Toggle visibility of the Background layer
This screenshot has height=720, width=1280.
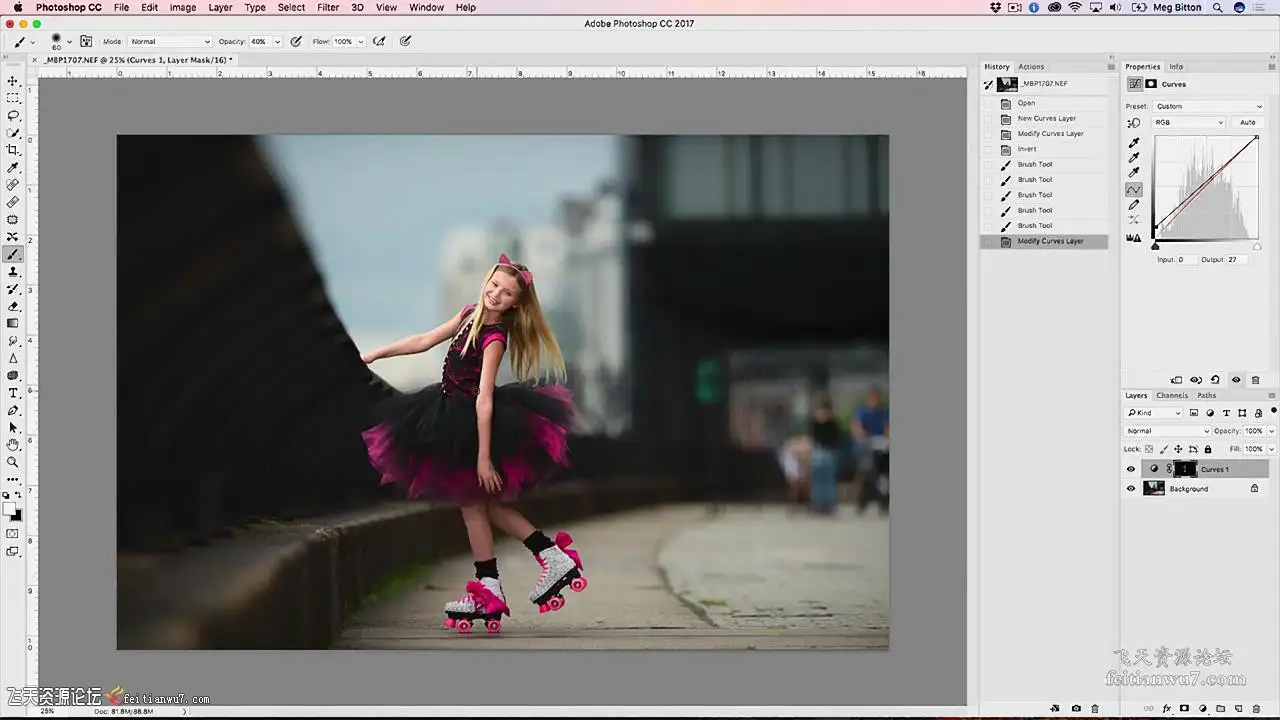point(1131,489)
